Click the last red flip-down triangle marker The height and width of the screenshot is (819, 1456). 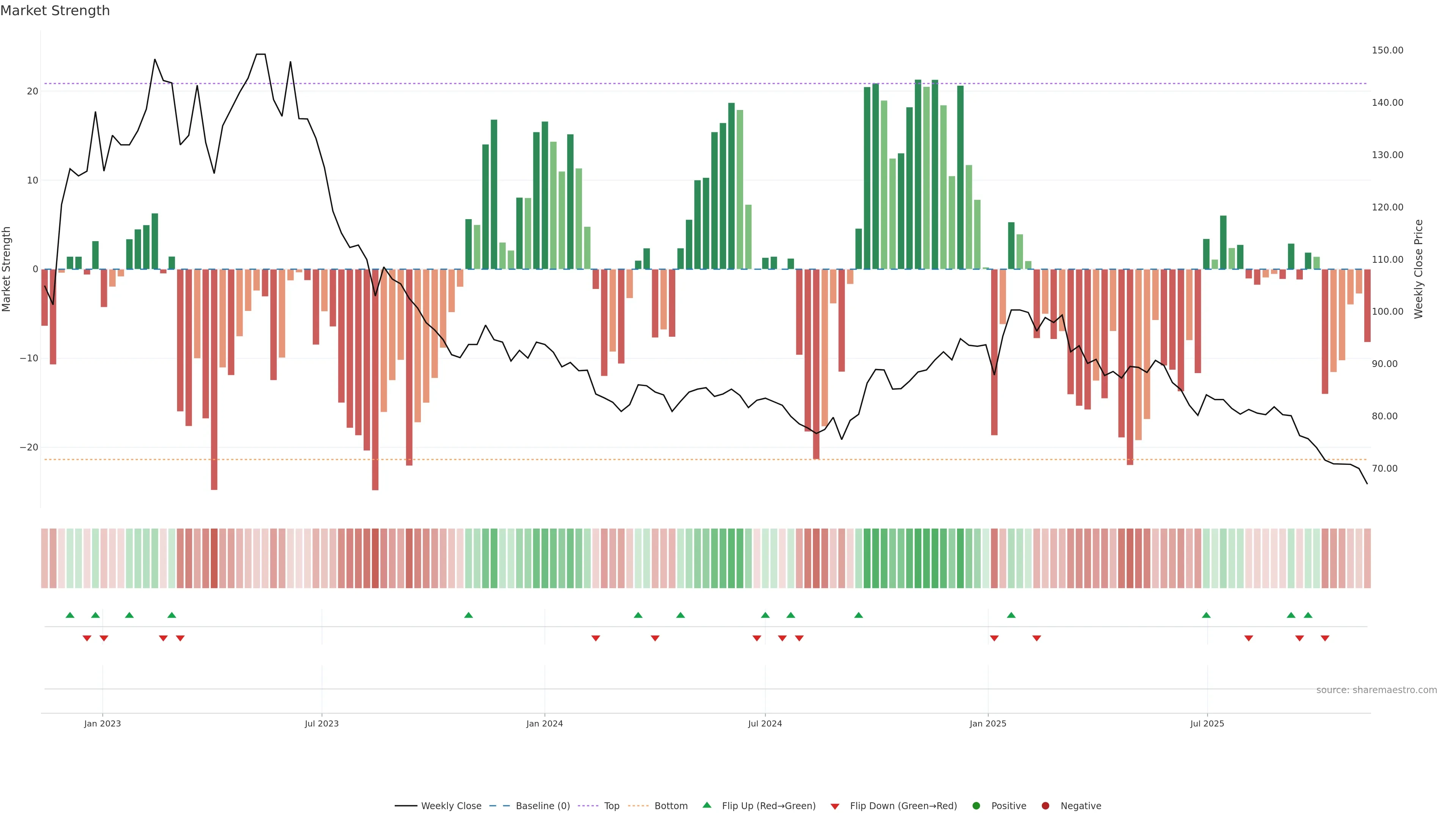[1325, 638]
